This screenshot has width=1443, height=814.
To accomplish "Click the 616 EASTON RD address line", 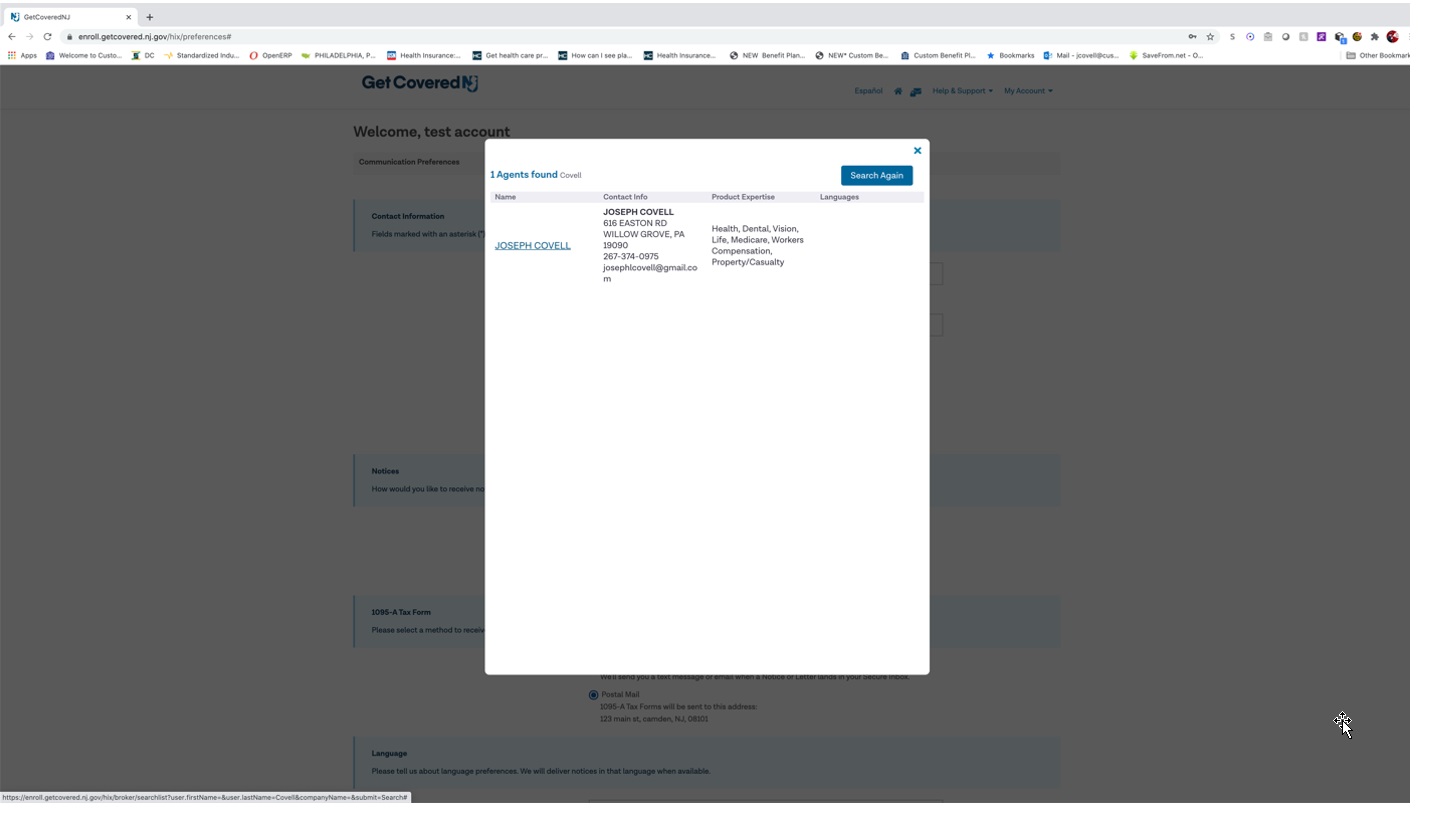I will (634, 223).
